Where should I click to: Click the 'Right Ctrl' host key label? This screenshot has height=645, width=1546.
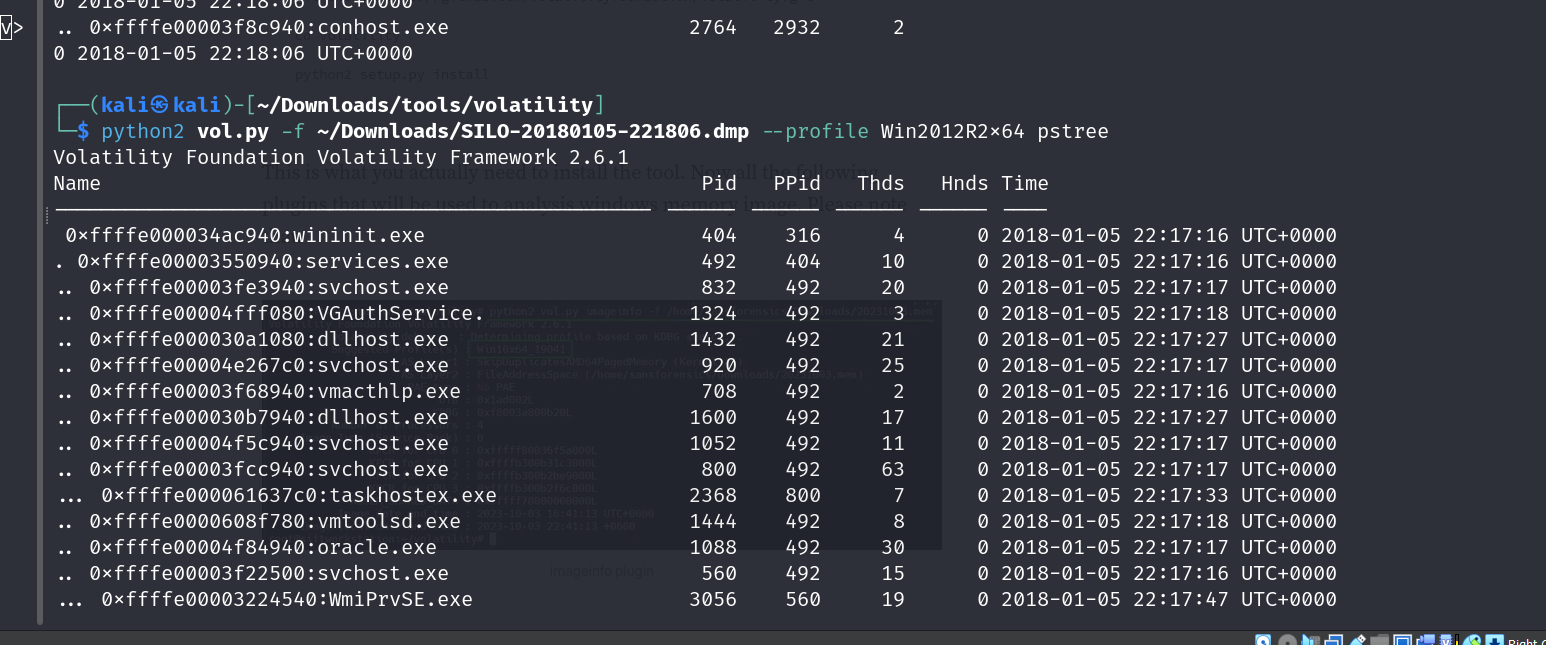pyautogui.click(x=1527, y=641)
